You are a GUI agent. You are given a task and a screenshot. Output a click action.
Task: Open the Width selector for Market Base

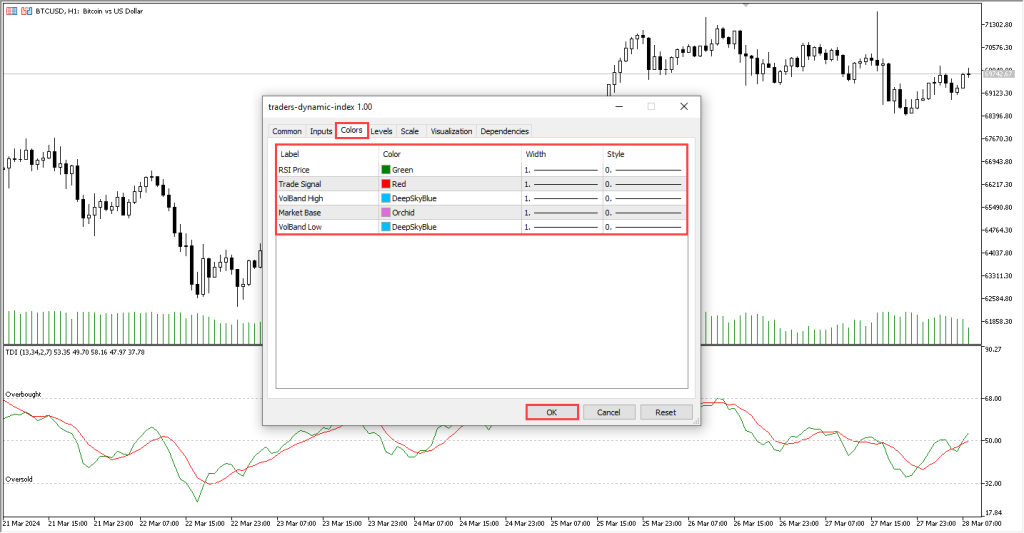tap(561, 213)
